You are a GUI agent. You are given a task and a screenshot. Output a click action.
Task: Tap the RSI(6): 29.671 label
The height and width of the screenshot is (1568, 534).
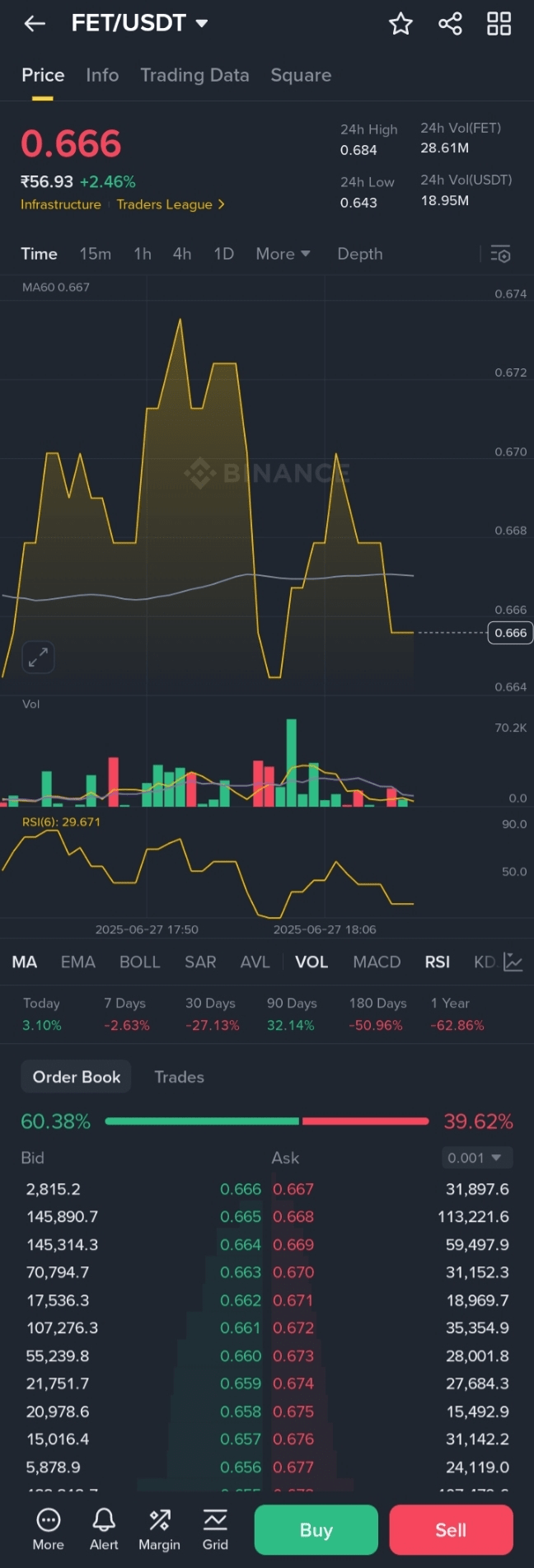[x=61, y=821]
